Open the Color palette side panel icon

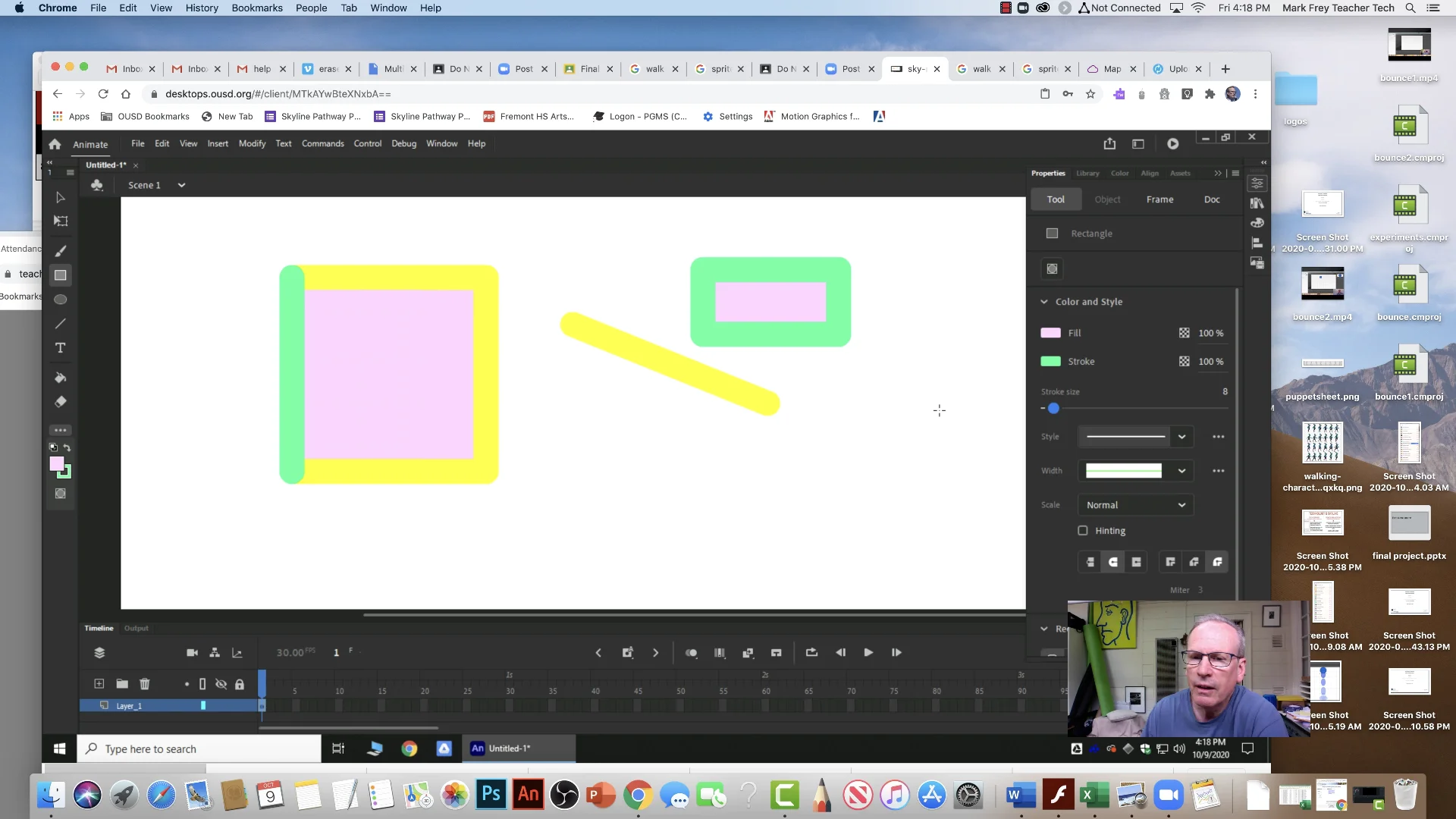tap(1257, 223)
